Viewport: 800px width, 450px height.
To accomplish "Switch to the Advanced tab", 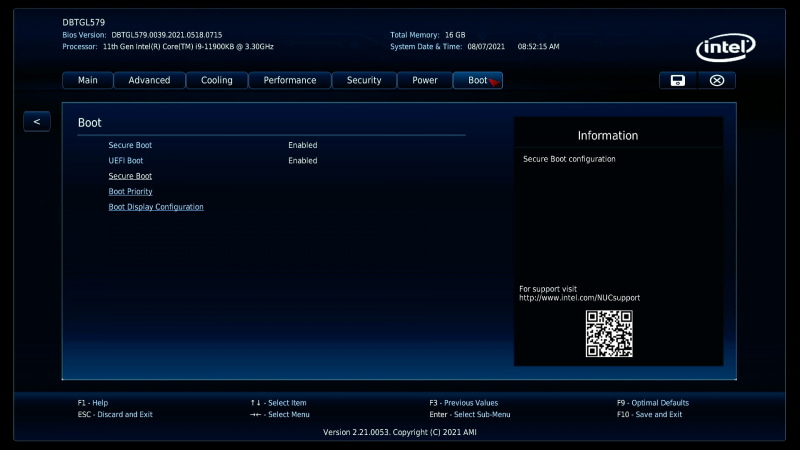I will pos(149,81).
